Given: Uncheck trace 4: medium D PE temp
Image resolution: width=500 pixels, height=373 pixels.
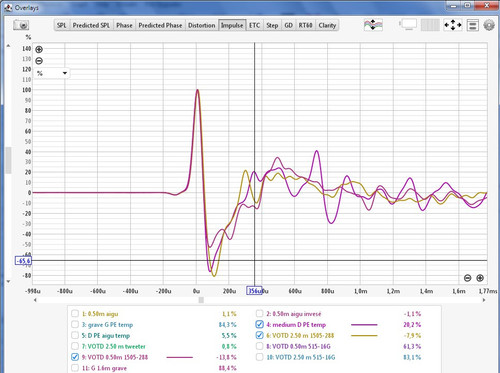Looking at the screenshot, I should pyautogui.click(x=259, y=324).
